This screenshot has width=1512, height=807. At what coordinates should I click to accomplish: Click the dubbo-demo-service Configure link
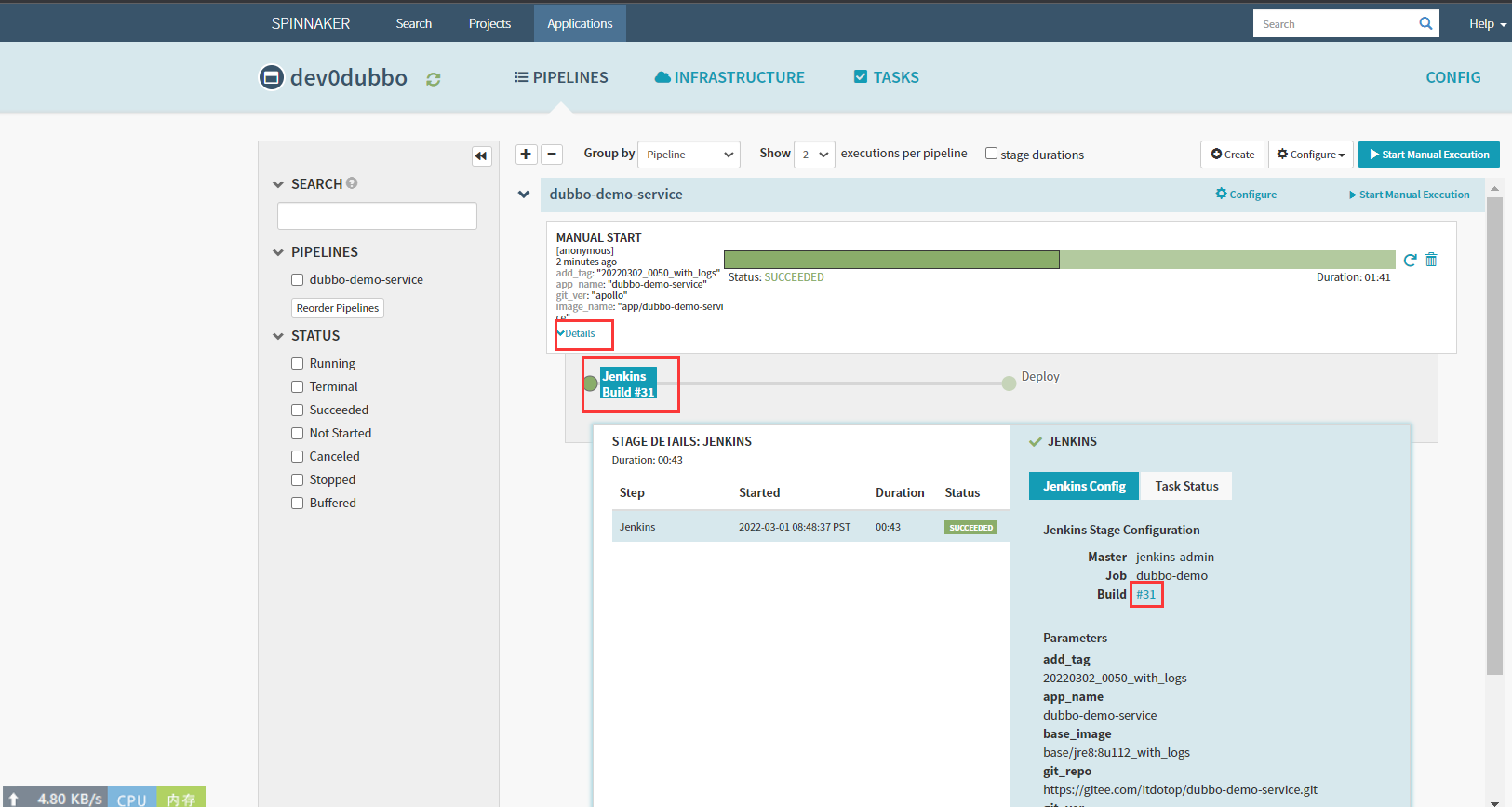(1246, 195)
